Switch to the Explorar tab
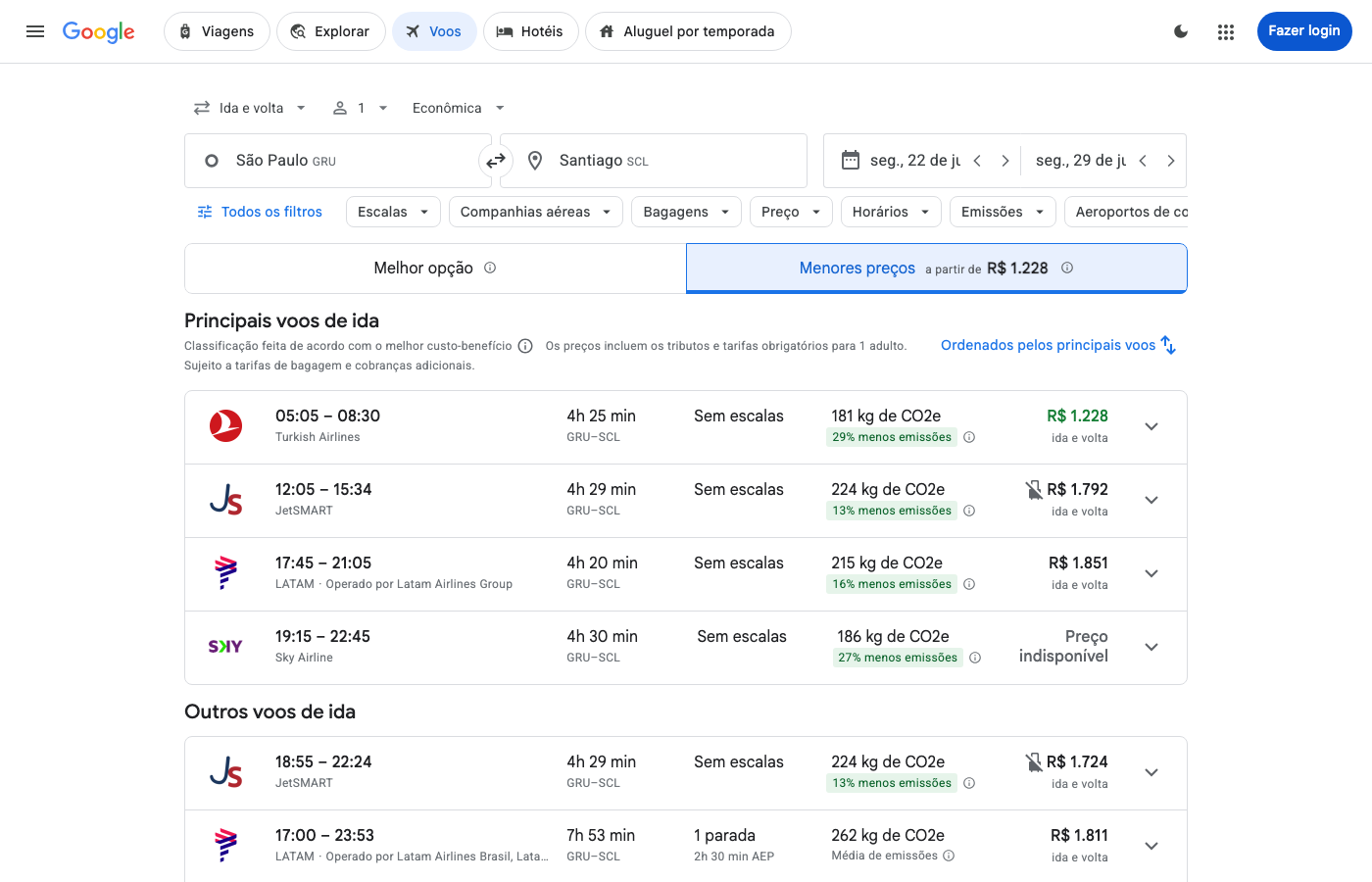 (x=331, y=31)
